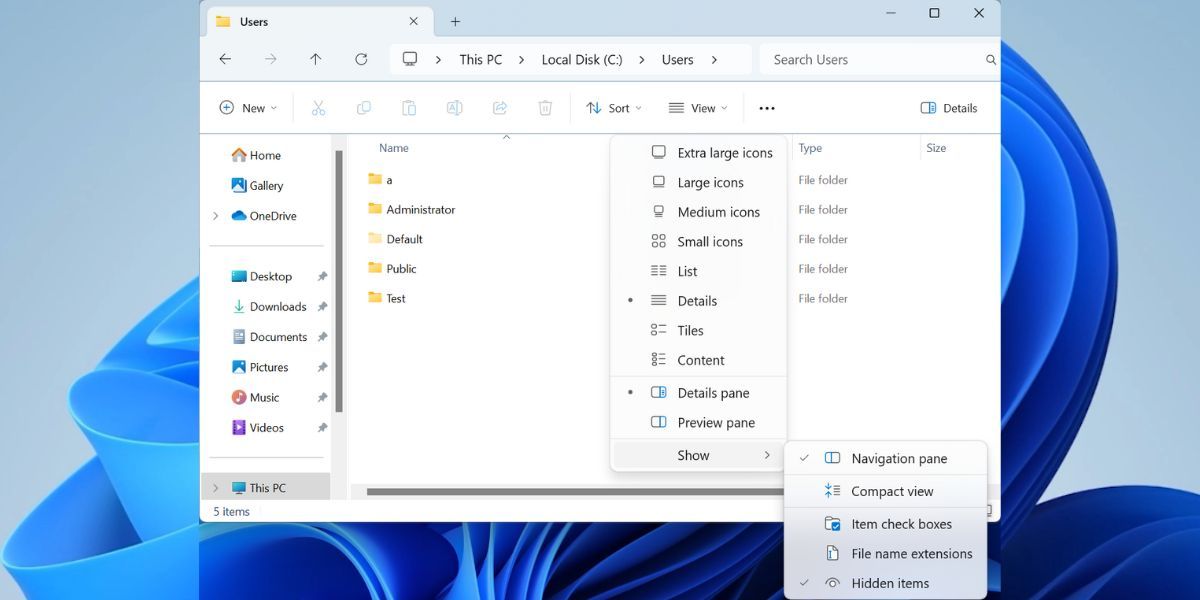This screenshot has width=1200, height=600.
Task: Disable Hidden items in the Show submenu
Action: [x=890, y=583]
